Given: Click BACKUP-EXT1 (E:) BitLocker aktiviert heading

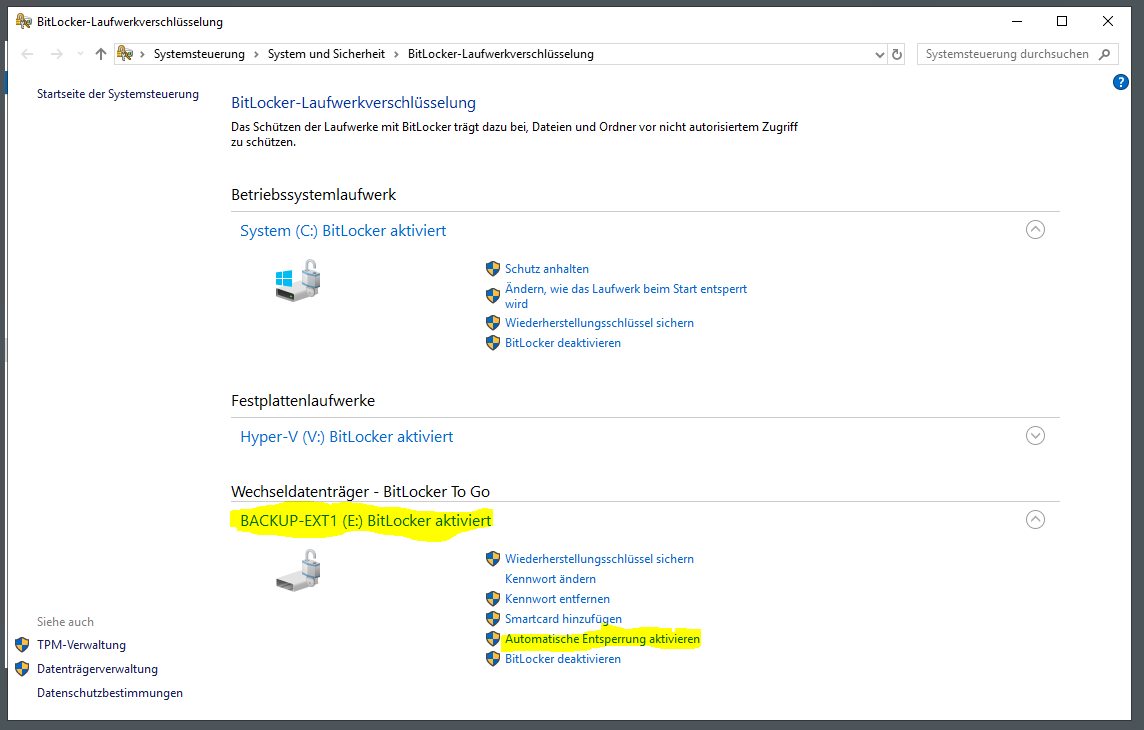Looking at the screenshot, I should tap(366, 521).
